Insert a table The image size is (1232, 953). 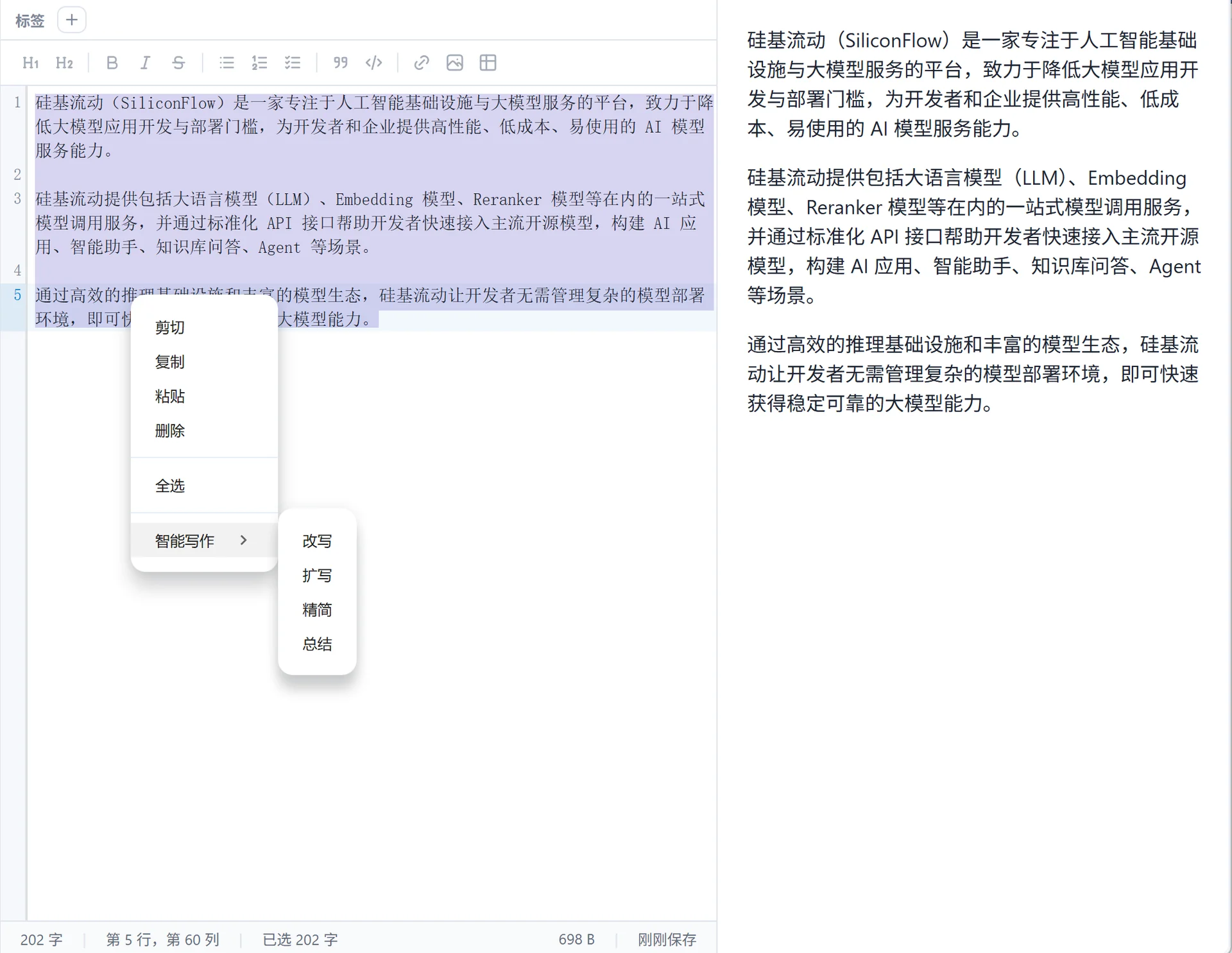tap(488, 63)
